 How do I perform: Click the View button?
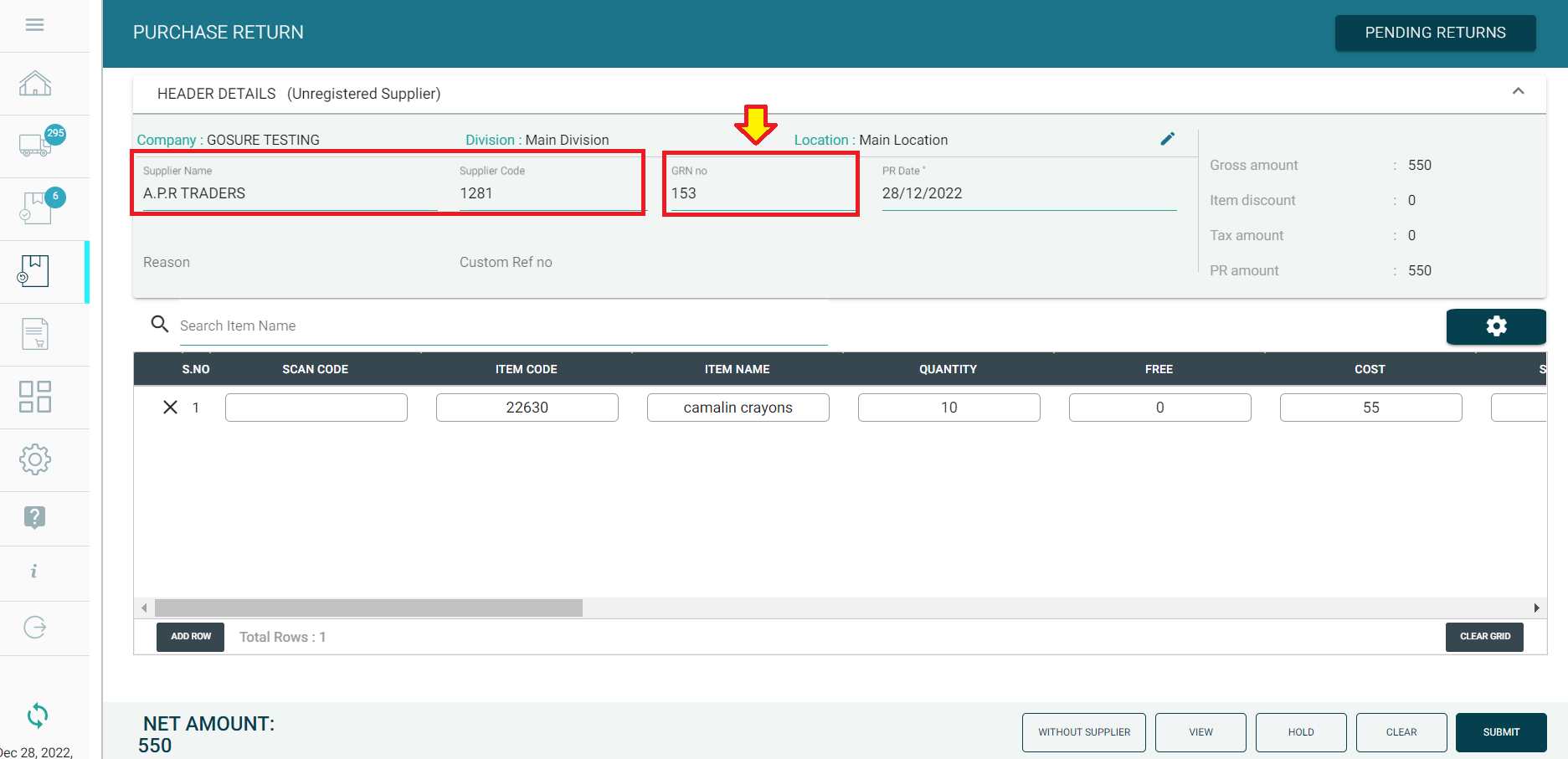tap(1200, 732)
